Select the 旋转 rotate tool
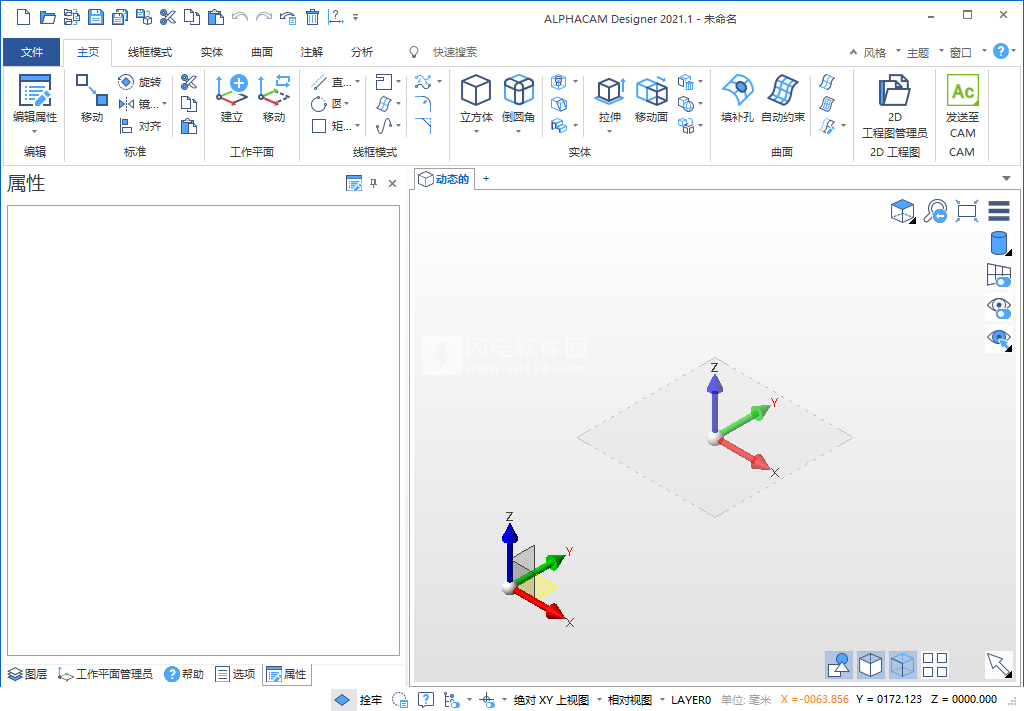 (x=140, y=82)
